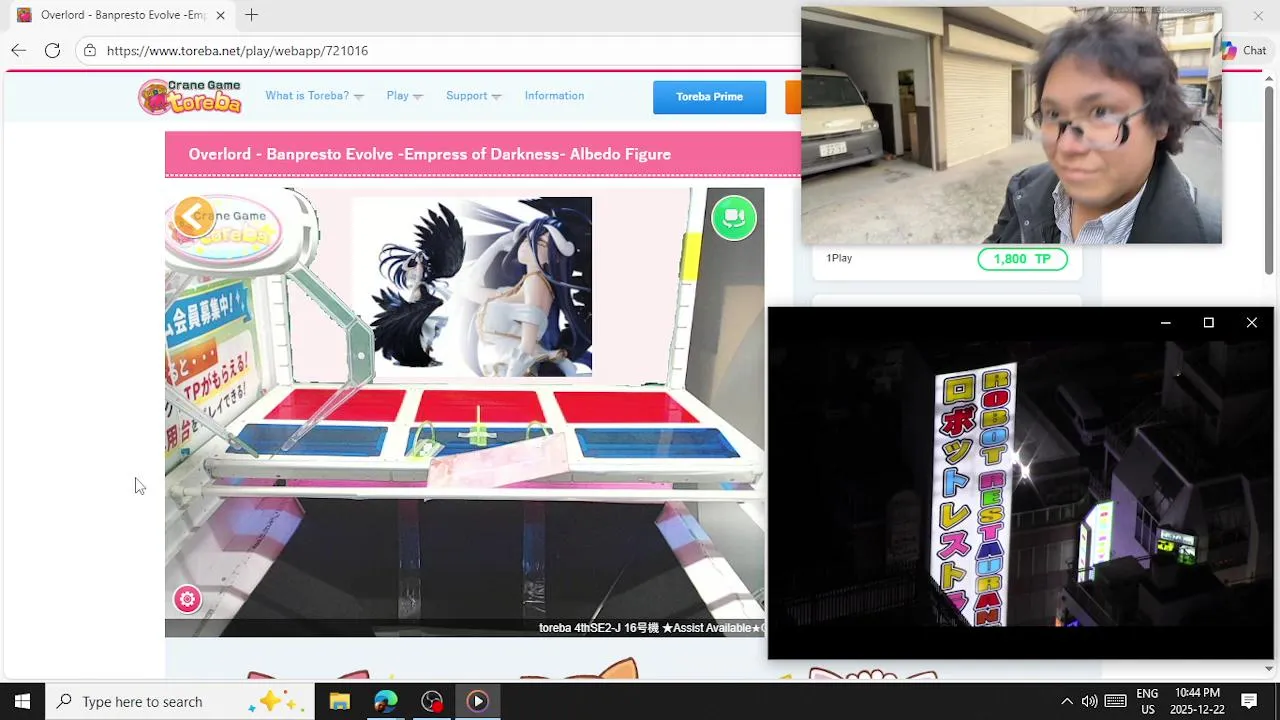
Task: Click the 1,800 TP play cost button
Action: [x=1022, y=259]
